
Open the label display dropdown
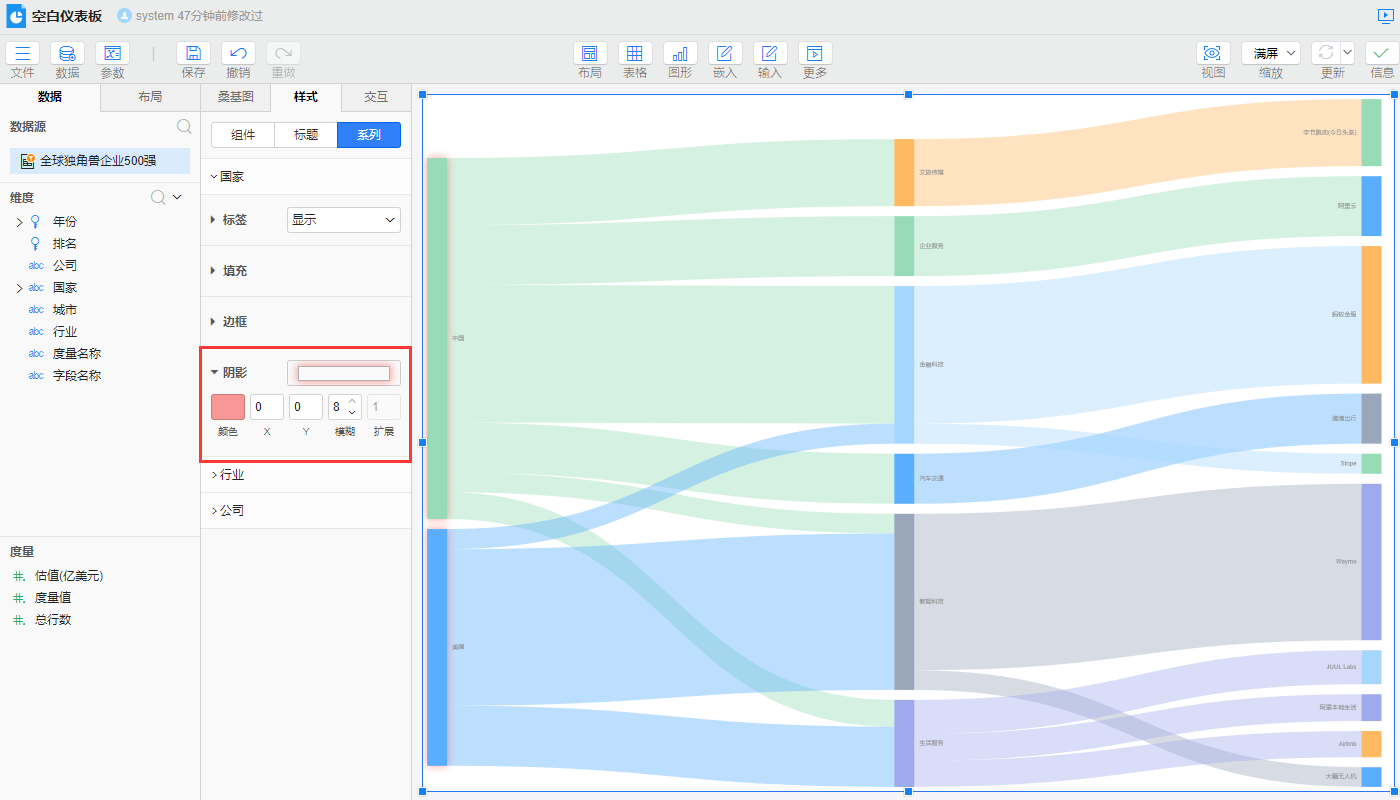tap(344, 220)
